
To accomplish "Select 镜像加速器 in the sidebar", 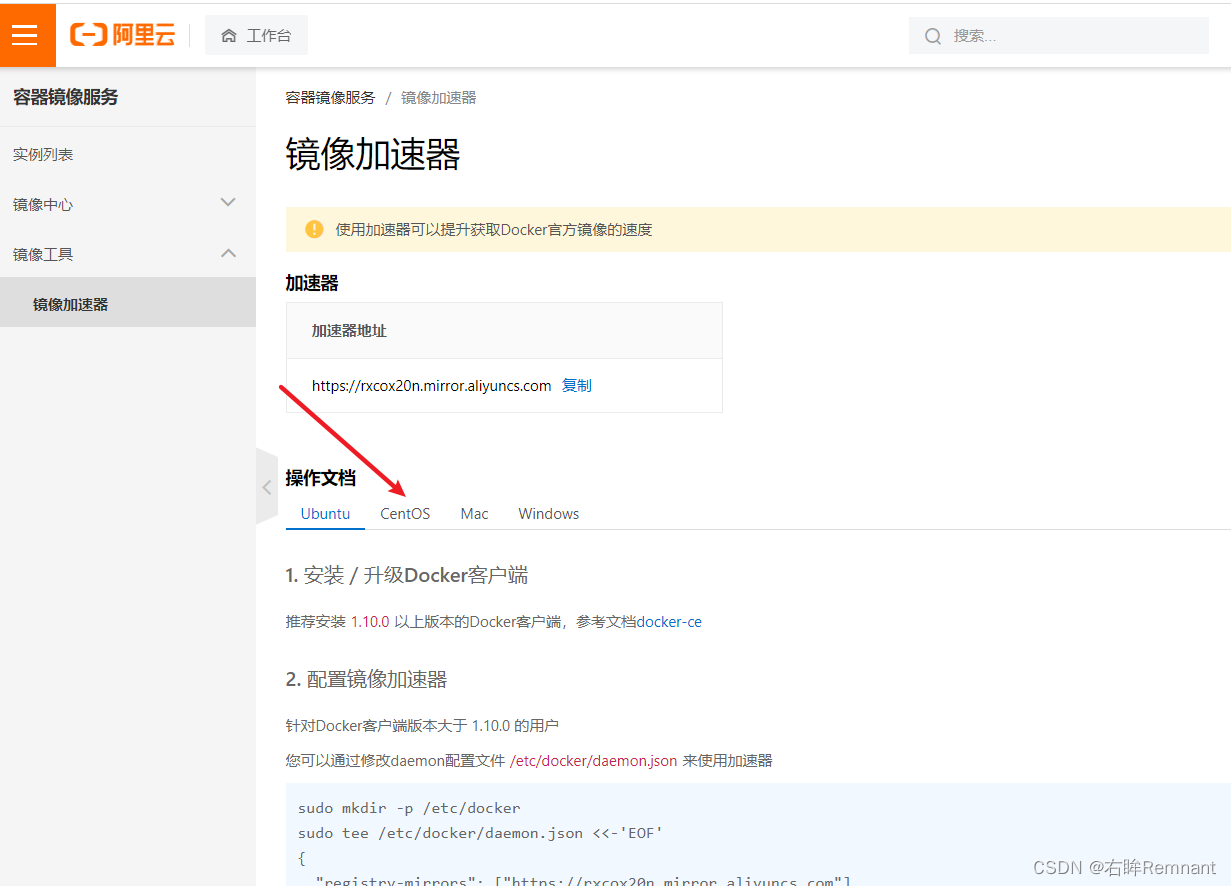I will click(x=128, y=303).
